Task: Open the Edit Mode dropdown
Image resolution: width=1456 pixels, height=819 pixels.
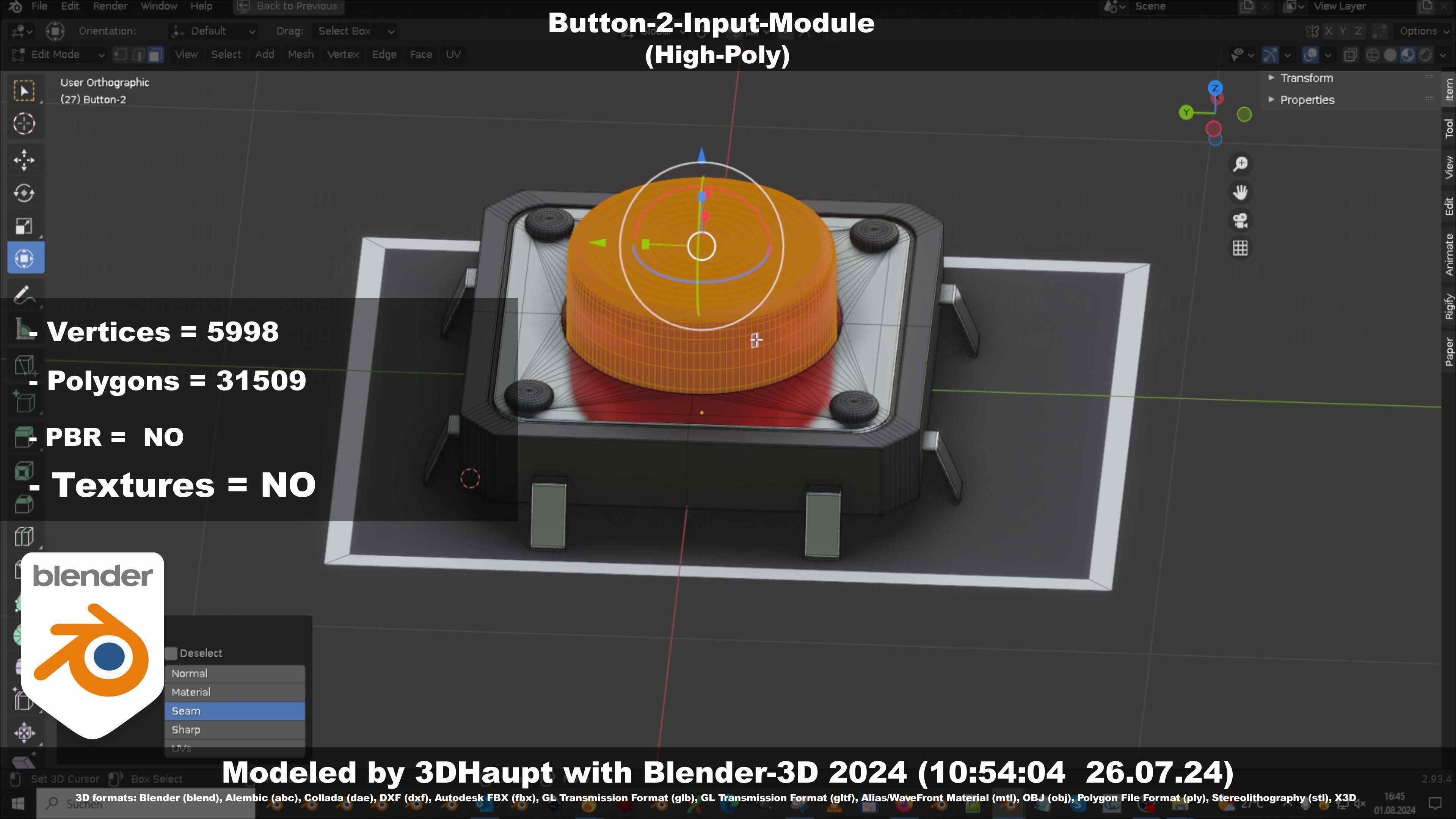Action: [58, 55]
